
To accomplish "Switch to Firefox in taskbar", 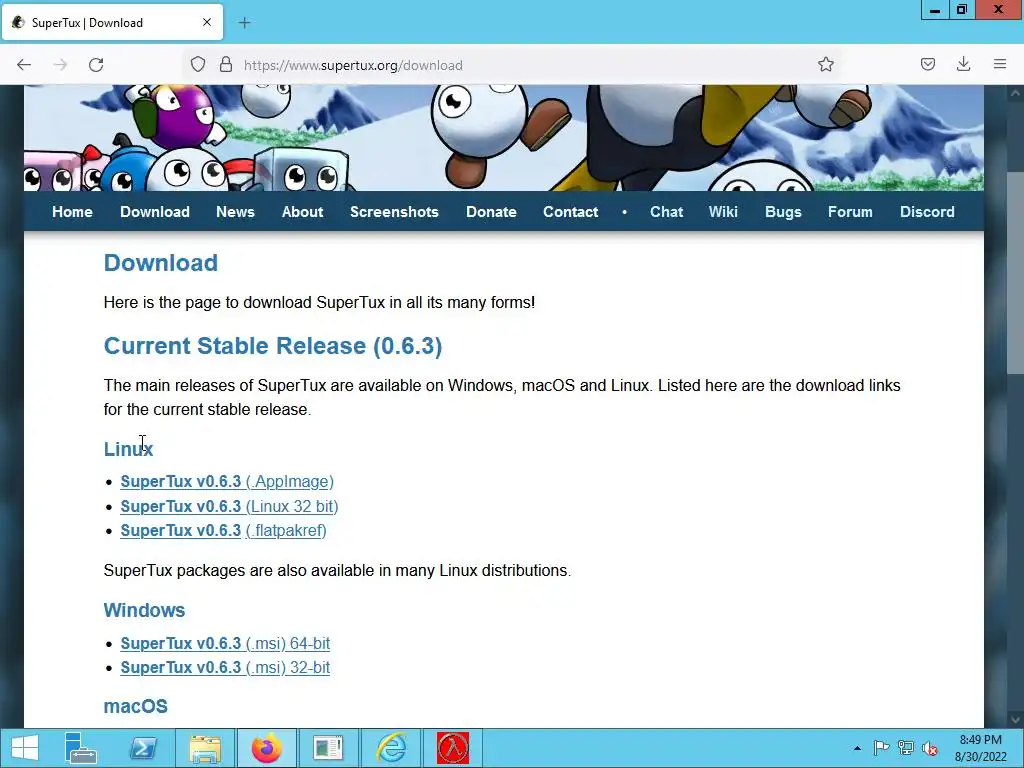I will (x=266, y=748).
